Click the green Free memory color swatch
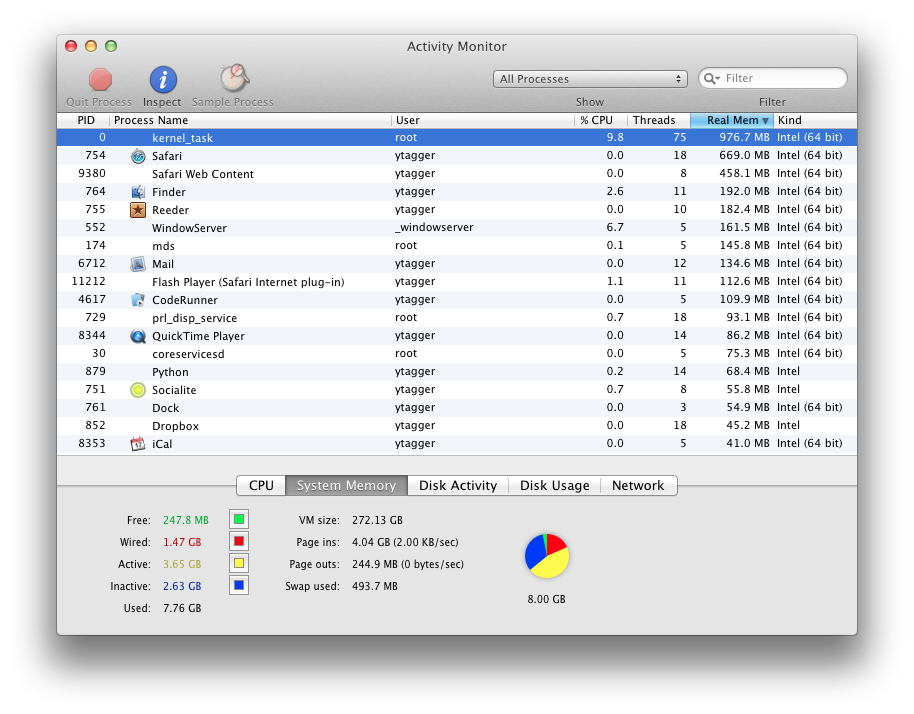The height and width of the screenshot is (714, 914). [x=239, y=519]
